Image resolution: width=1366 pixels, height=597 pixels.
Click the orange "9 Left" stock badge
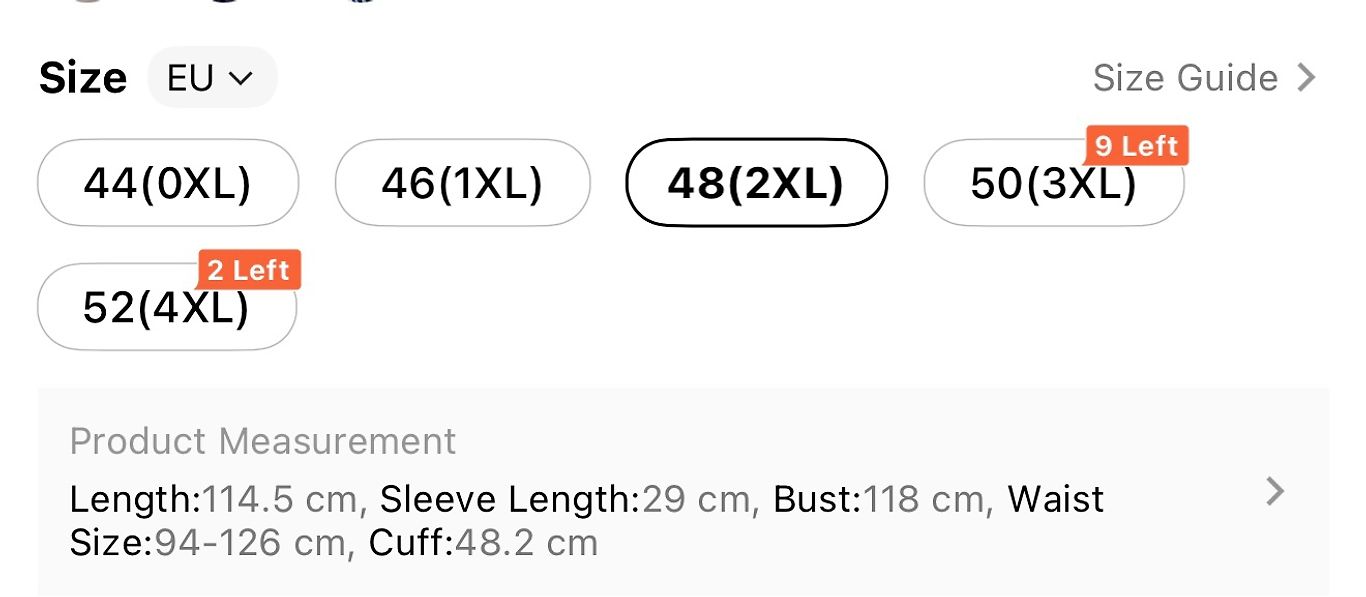click(1137, 146)
